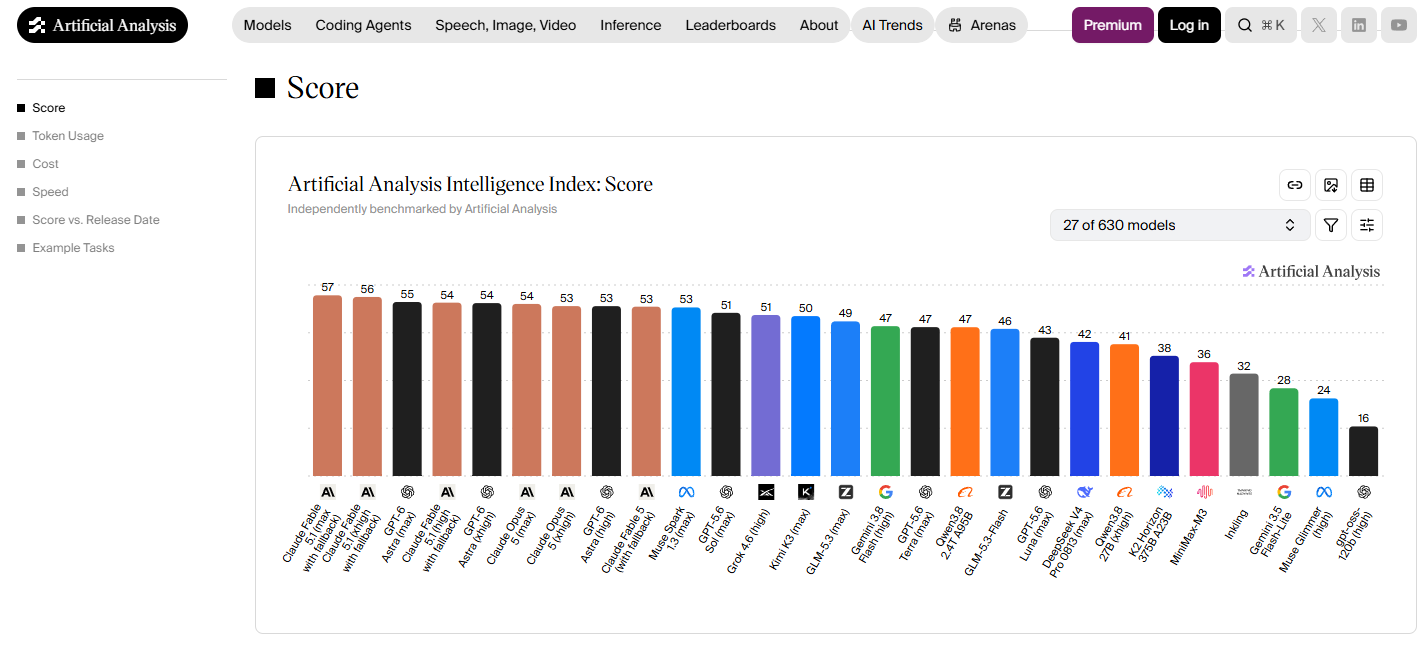This screenshot has height=651, width=1424.
Task: Open the LinkedIn social icon
Action: pyautogui.click(x=1358, y=25)
